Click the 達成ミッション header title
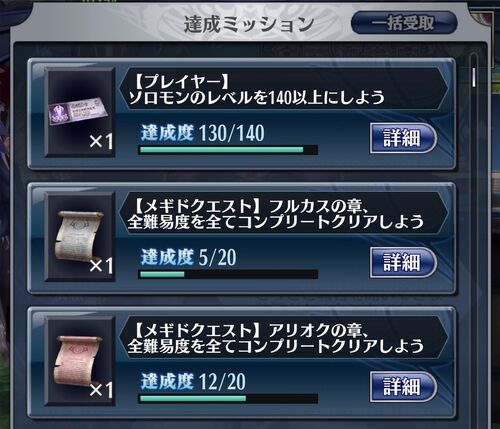Screen dimensions: 500x429 coord(249,24)
